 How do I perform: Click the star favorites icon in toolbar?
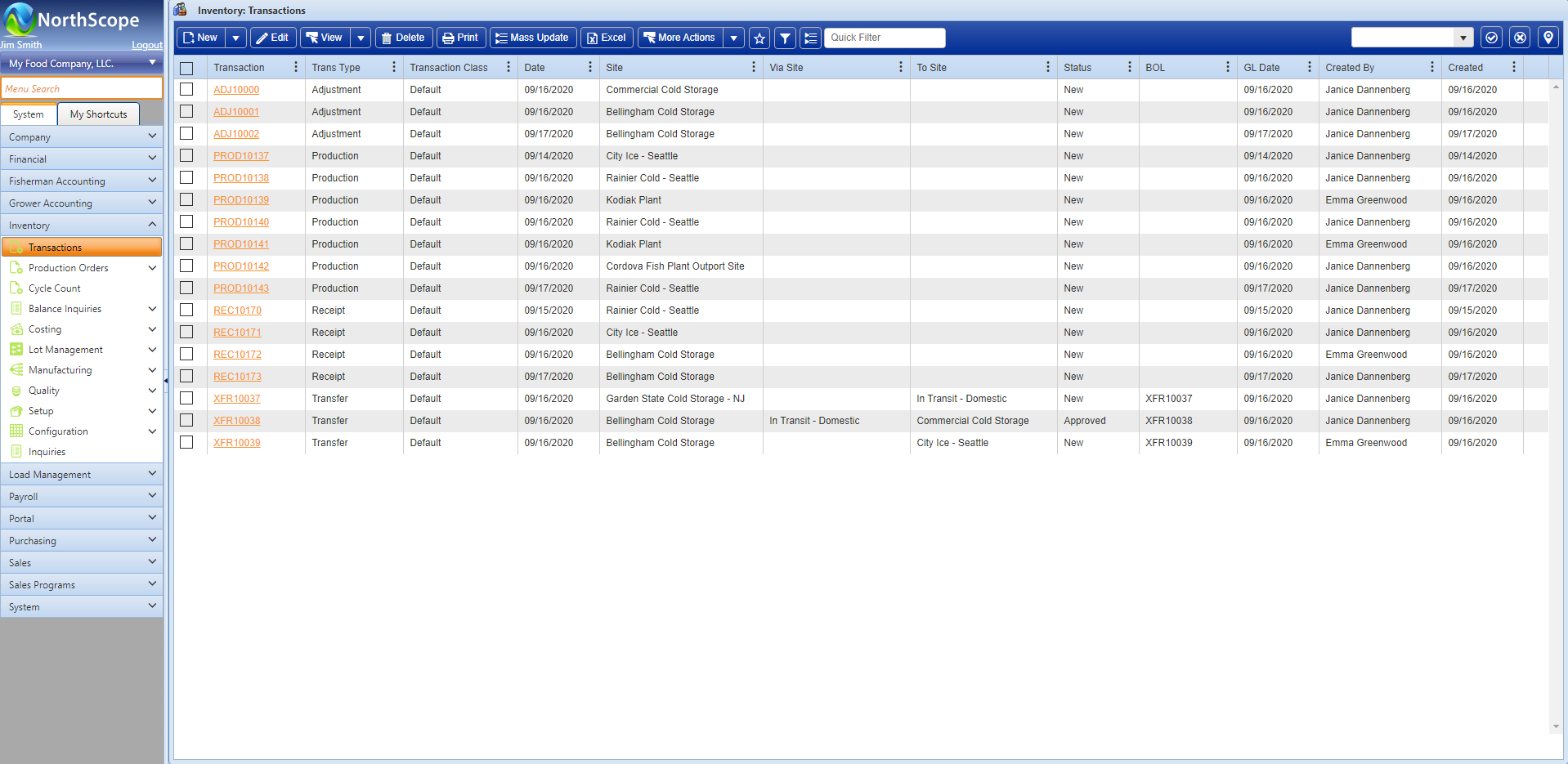point(759,38)
